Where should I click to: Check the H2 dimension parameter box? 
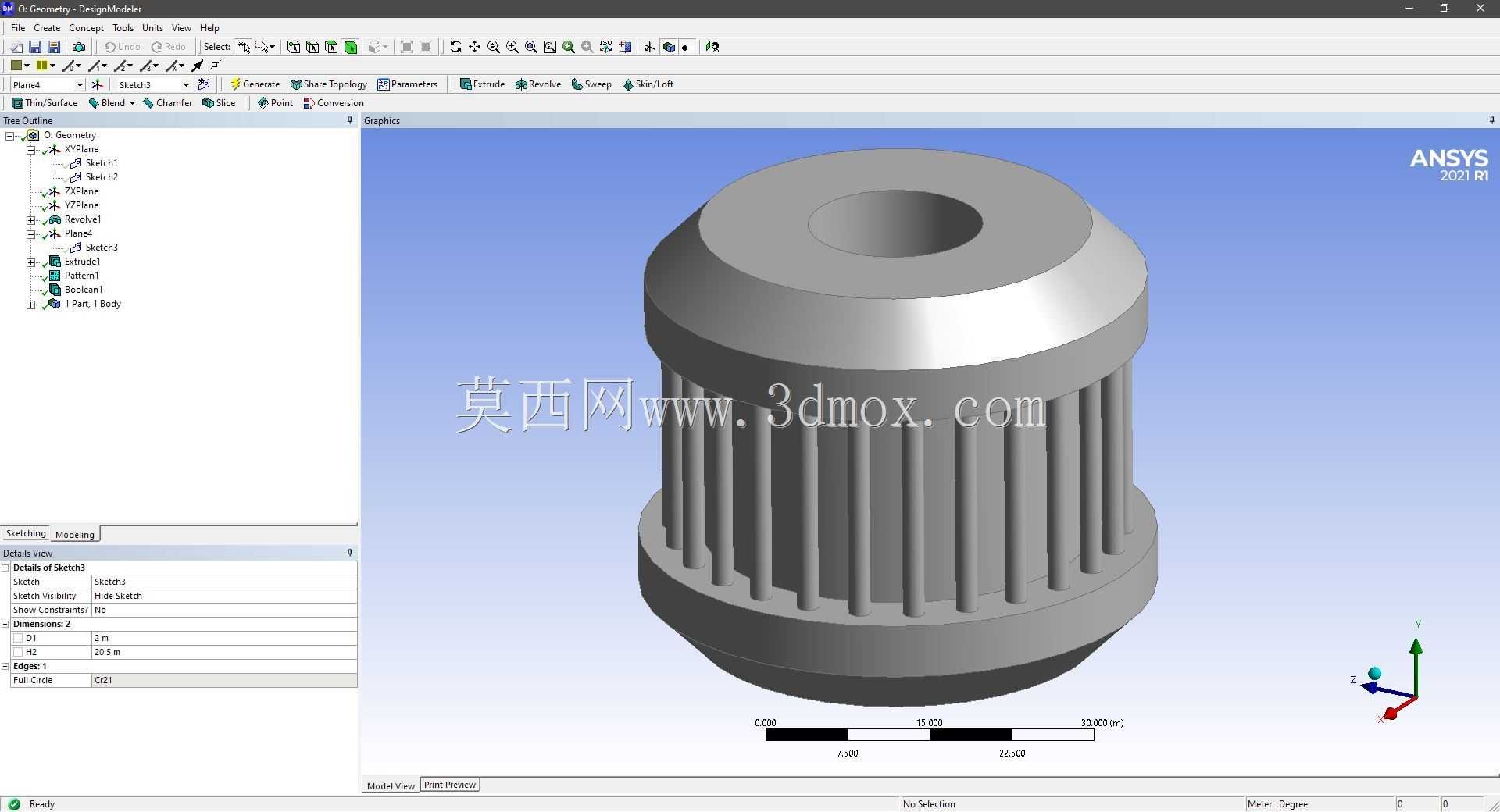[x=18, y=652]
